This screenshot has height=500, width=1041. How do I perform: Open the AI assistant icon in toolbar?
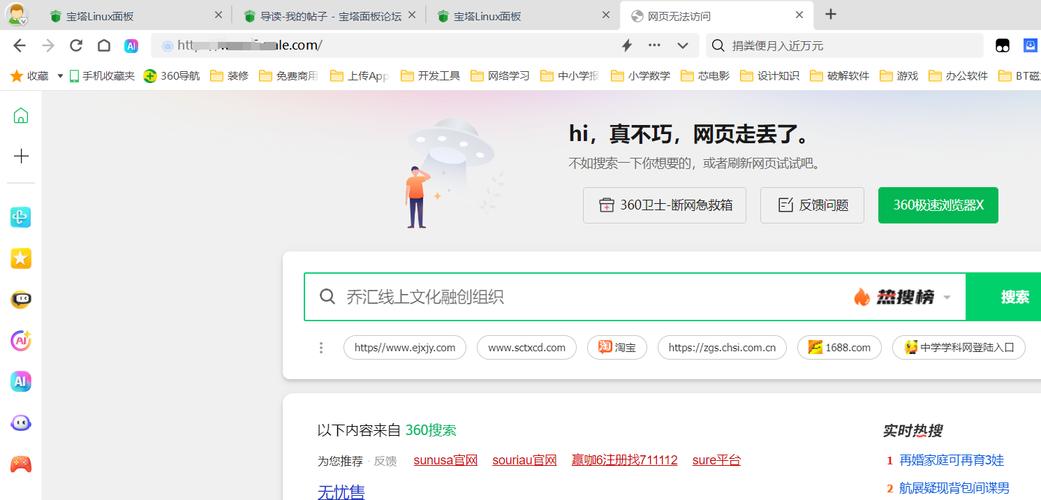pyautogui.click(x=131, y=45)
